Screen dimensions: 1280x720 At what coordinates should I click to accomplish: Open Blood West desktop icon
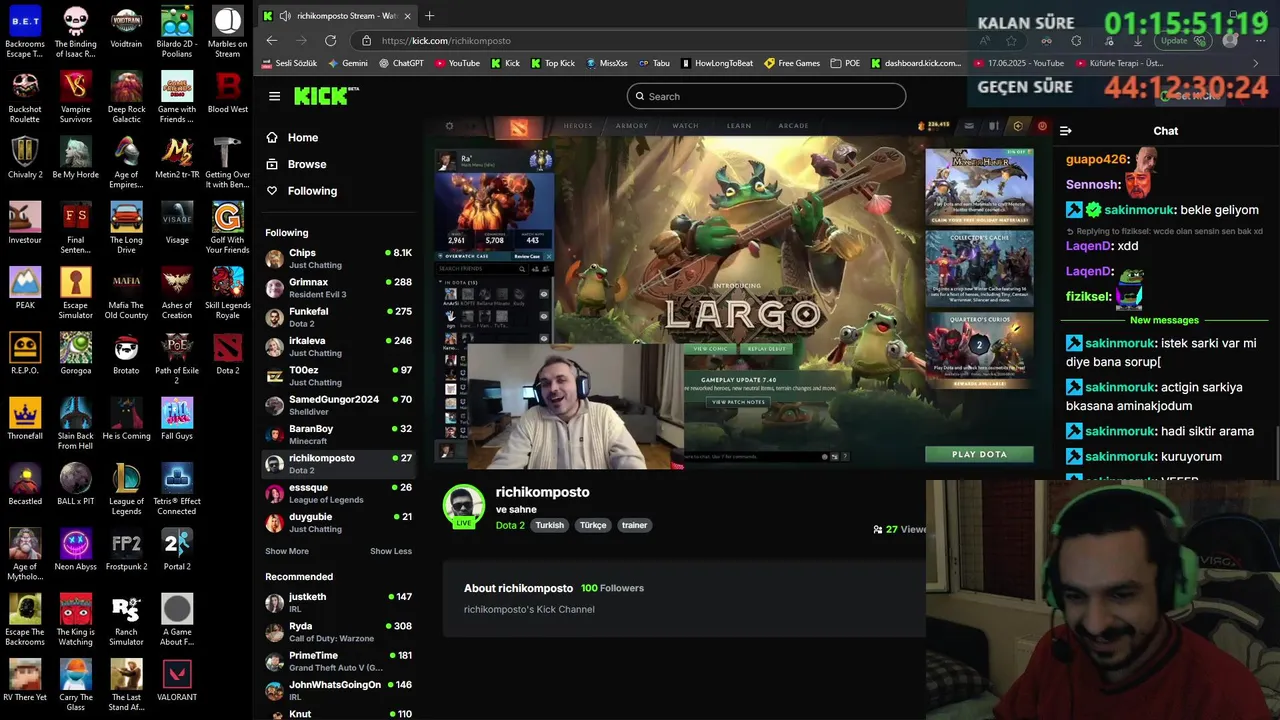(228, 93)
